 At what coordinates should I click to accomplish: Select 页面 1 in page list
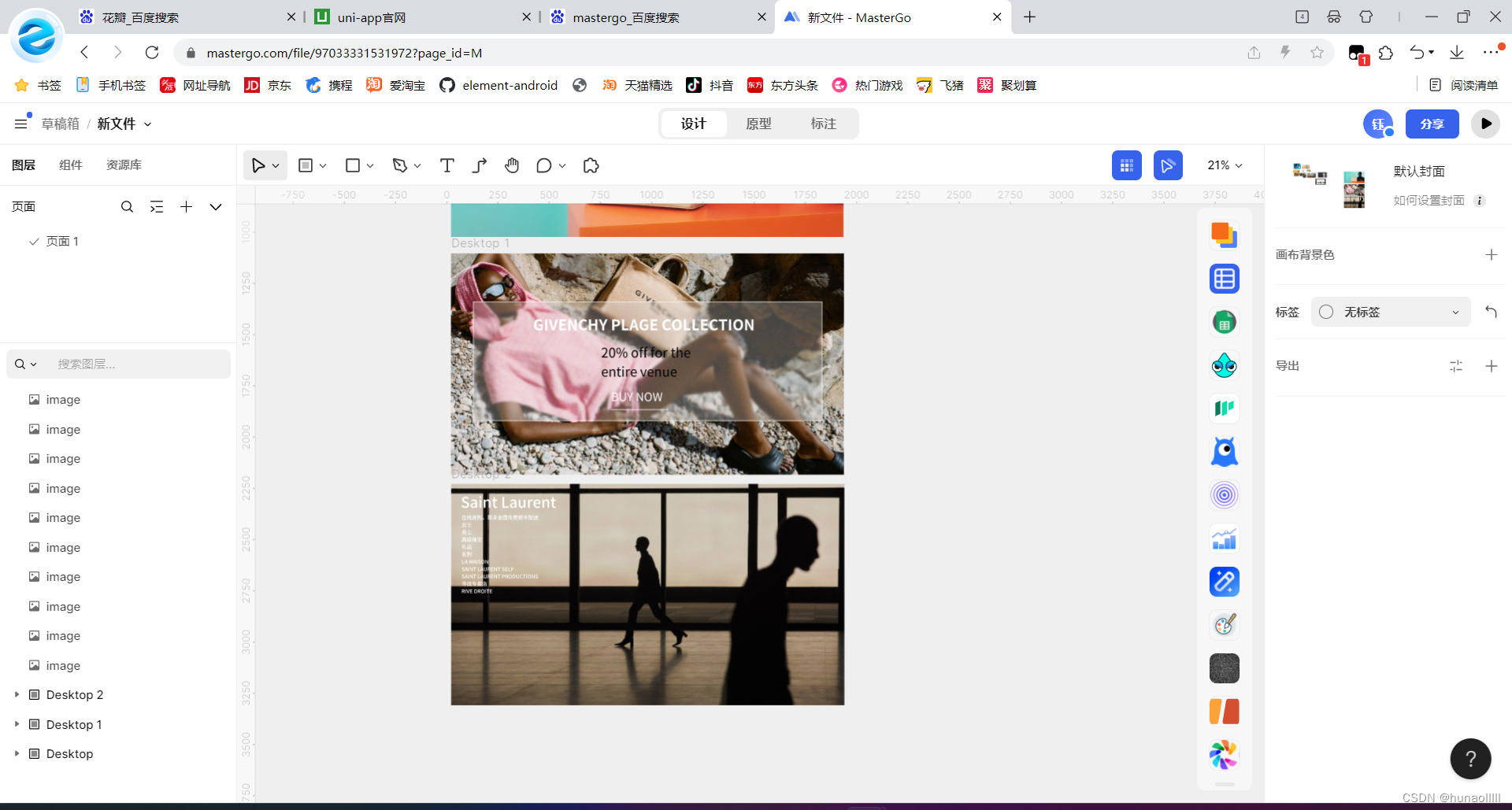point(62,242)
